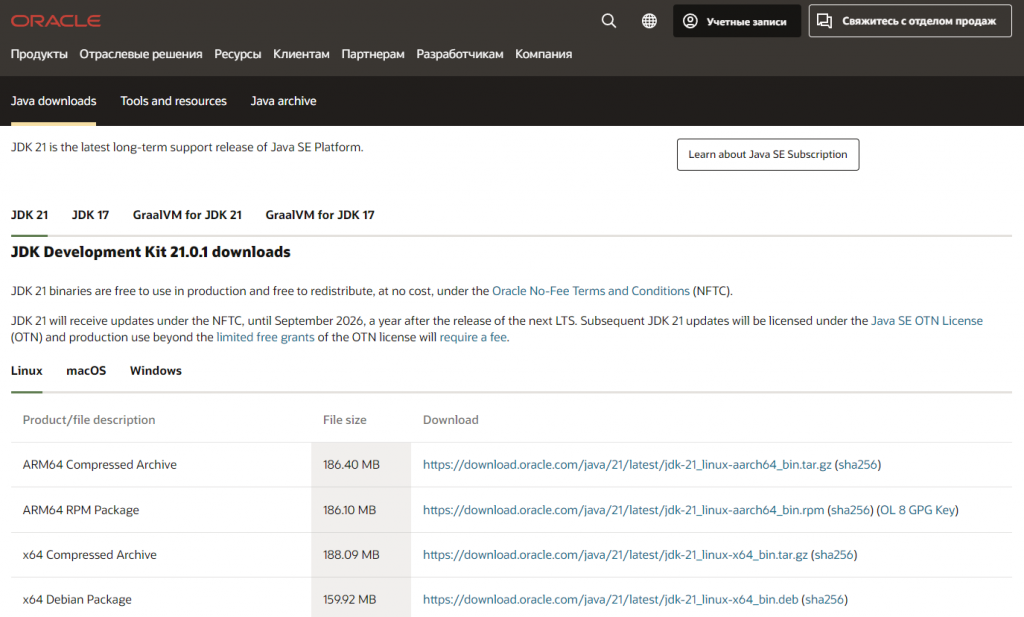The width and height of the screenshot is (1024, 617).
Task: Click the Download column header
Action: [451, 420]
